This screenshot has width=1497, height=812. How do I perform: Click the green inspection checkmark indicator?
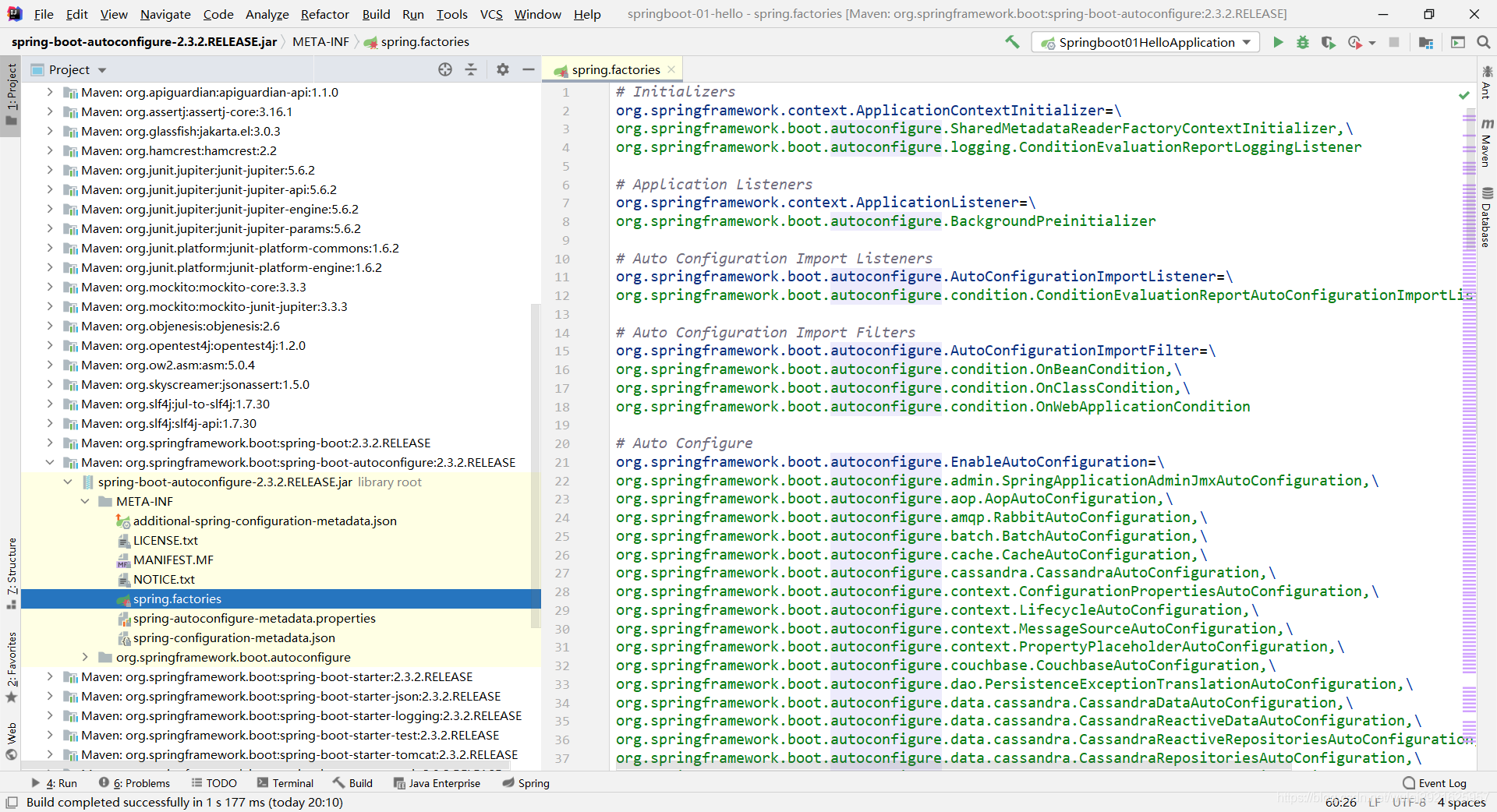click(1464, 95)
